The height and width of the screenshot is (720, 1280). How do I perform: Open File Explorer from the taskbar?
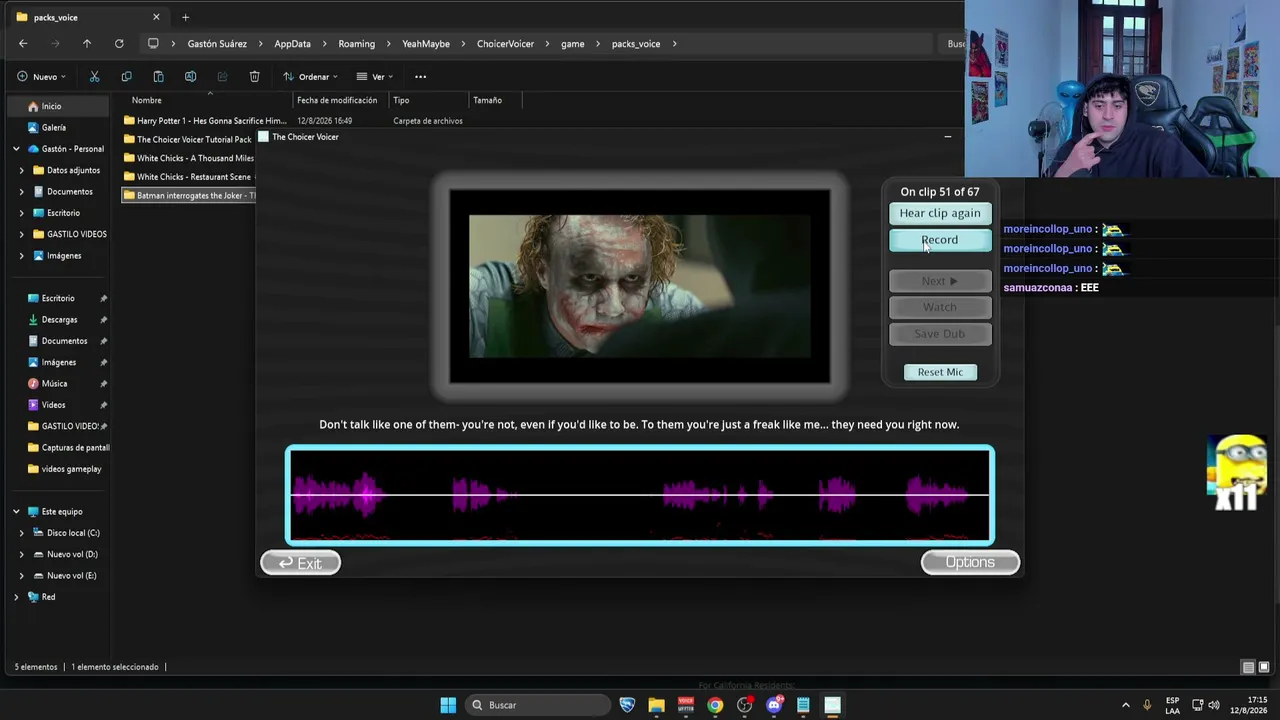click(x=656, y=705)
